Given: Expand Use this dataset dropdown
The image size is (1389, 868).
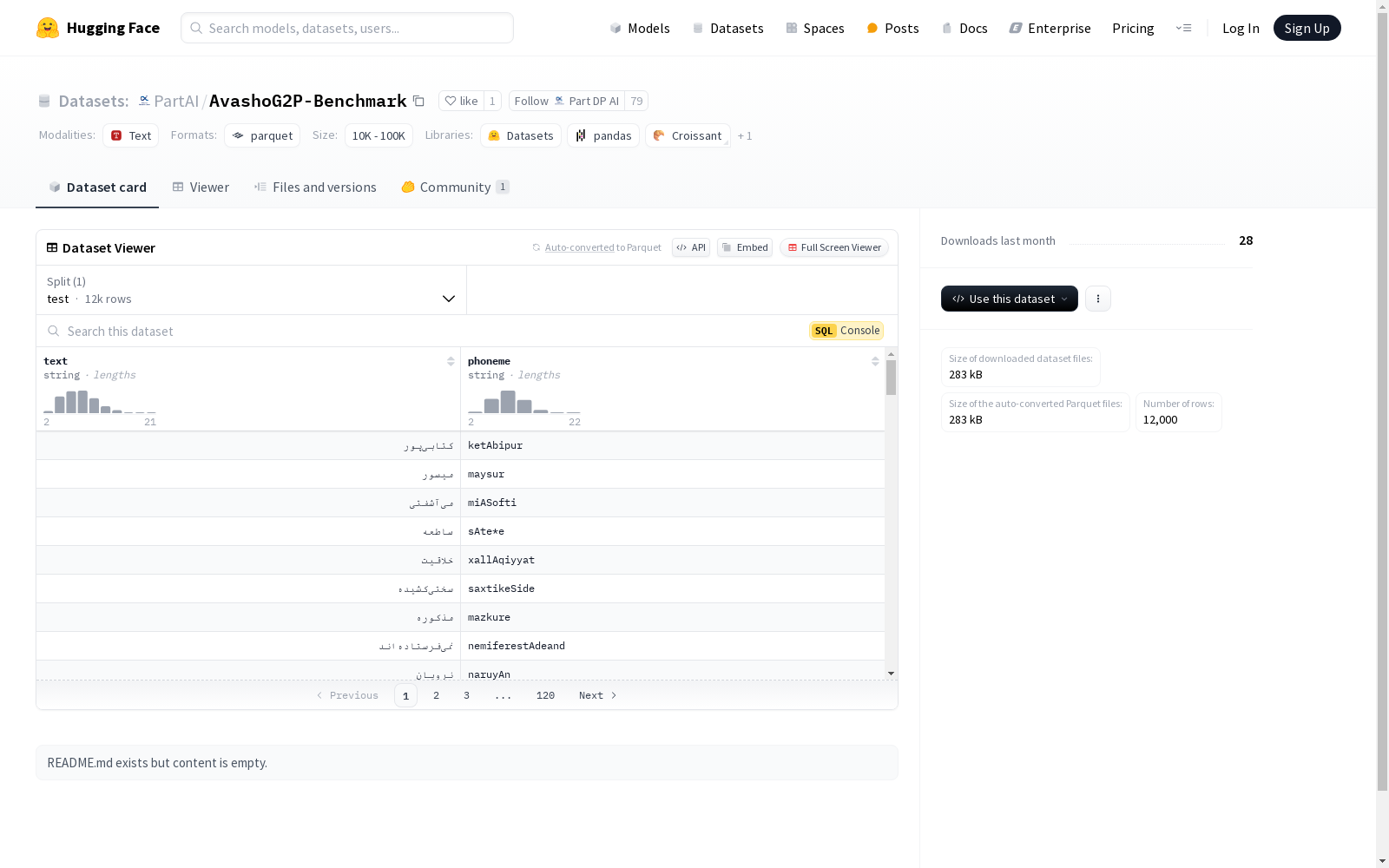Looking at the screenshot, I should coord(1010,299).
